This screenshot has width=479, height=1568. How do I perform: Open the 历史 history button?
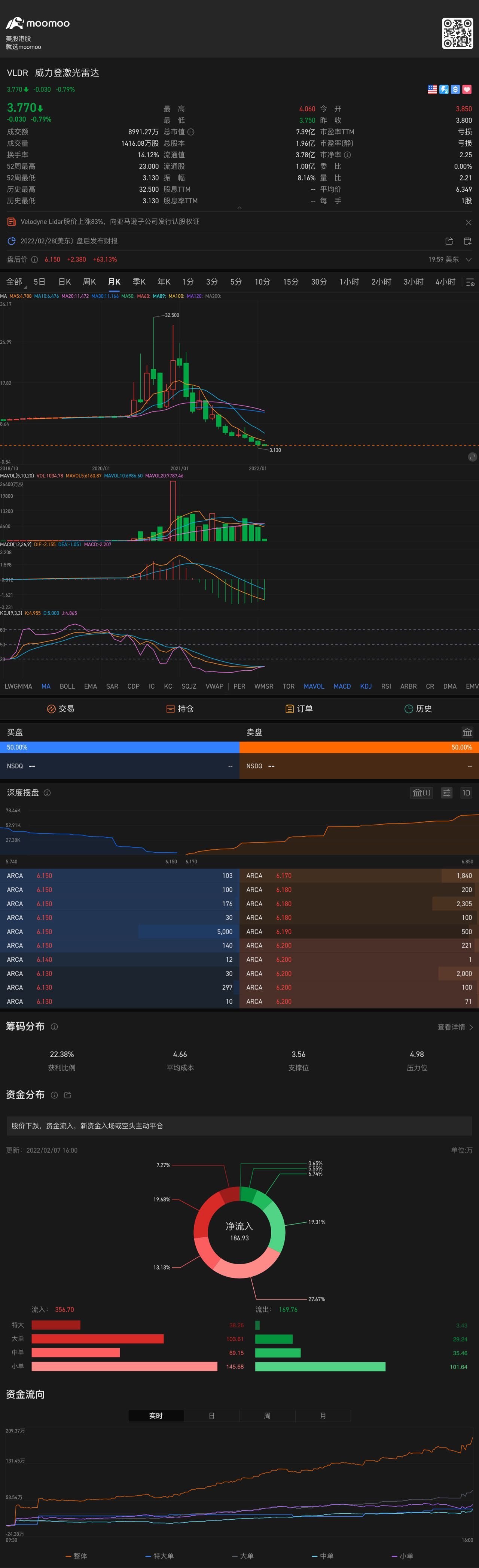coord(418,709)
